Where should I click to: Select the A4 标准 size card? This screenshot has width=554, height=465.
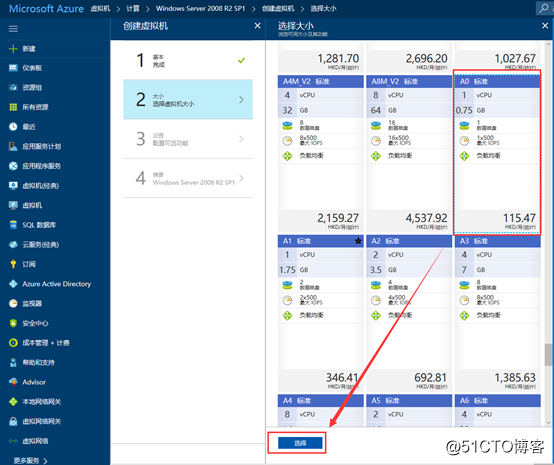tap(320, 410)
